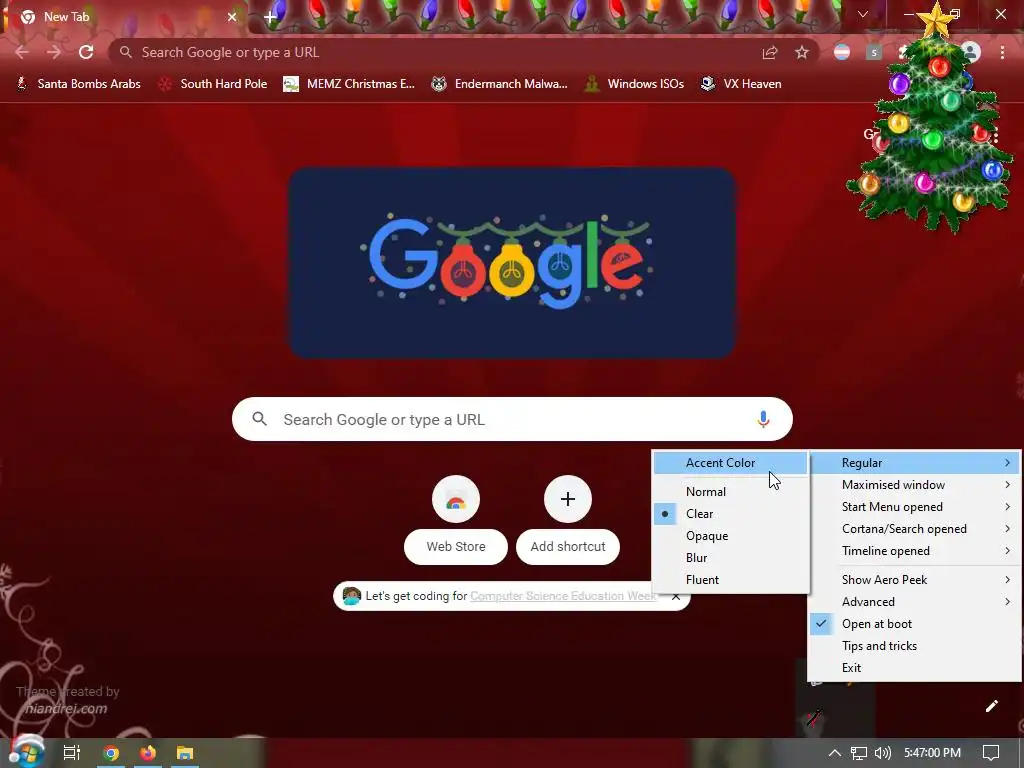Close the New Tab tab
Image resolution: width=1024 pixels, height=768 pixels.
pyautogui.click(x=232, y=17)
